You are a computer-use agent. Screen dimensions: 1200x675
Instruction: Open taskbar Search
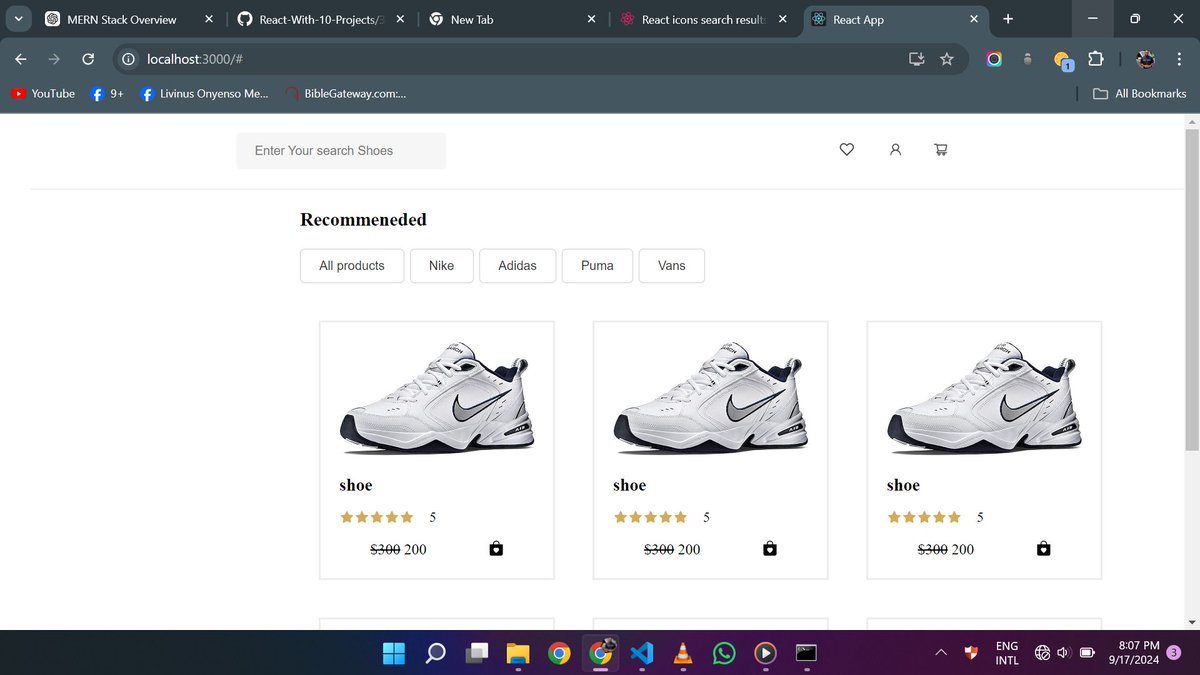click(x=436, y=653)
